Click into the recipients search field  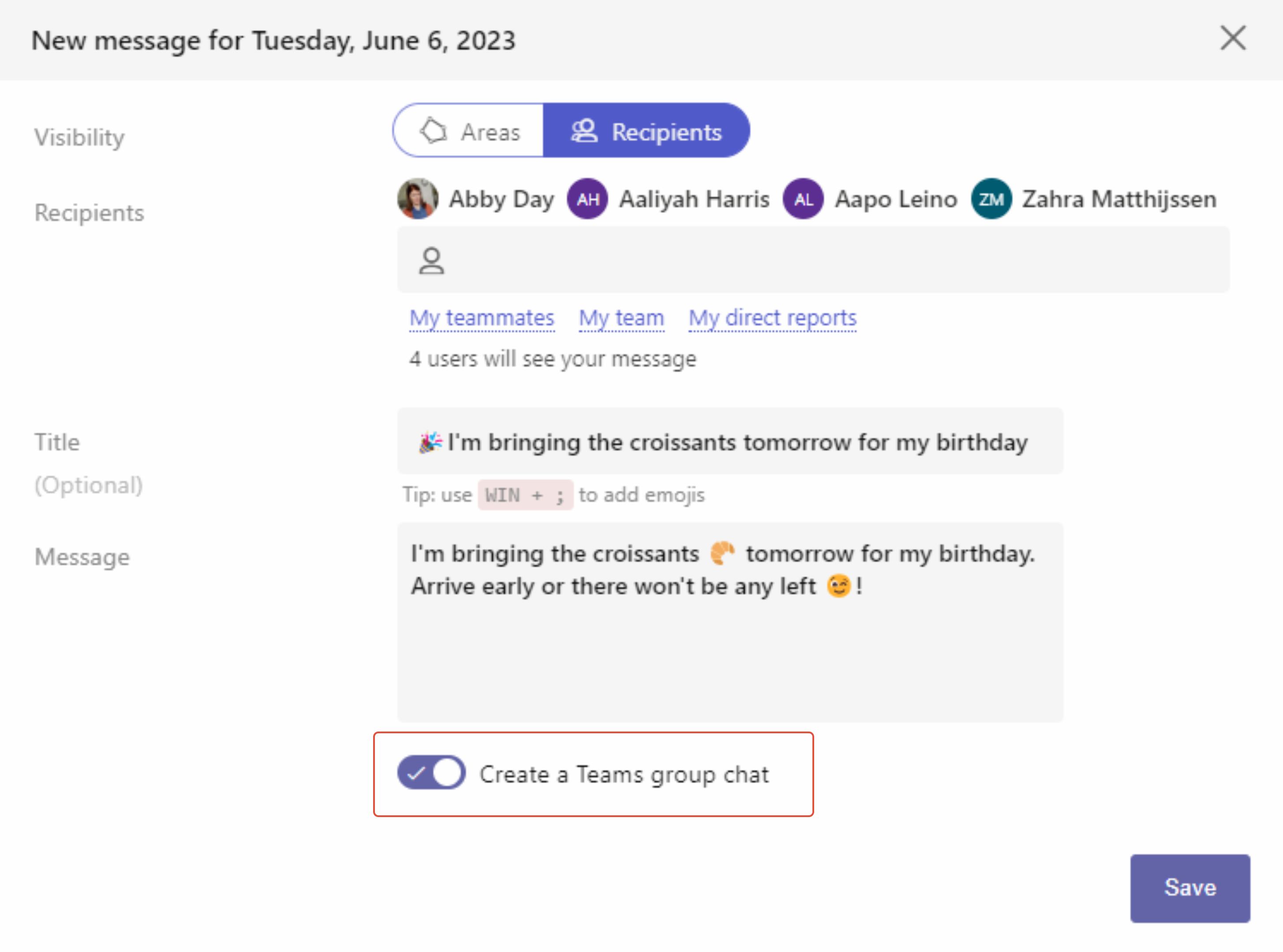[x=813, y=260]
